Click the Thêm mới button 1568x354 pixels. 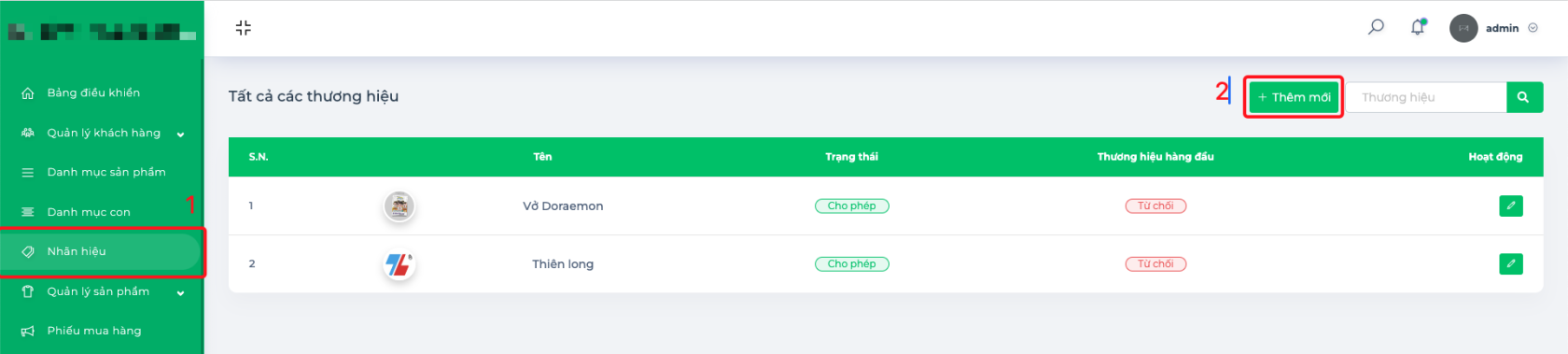(x=1294, y=97)
